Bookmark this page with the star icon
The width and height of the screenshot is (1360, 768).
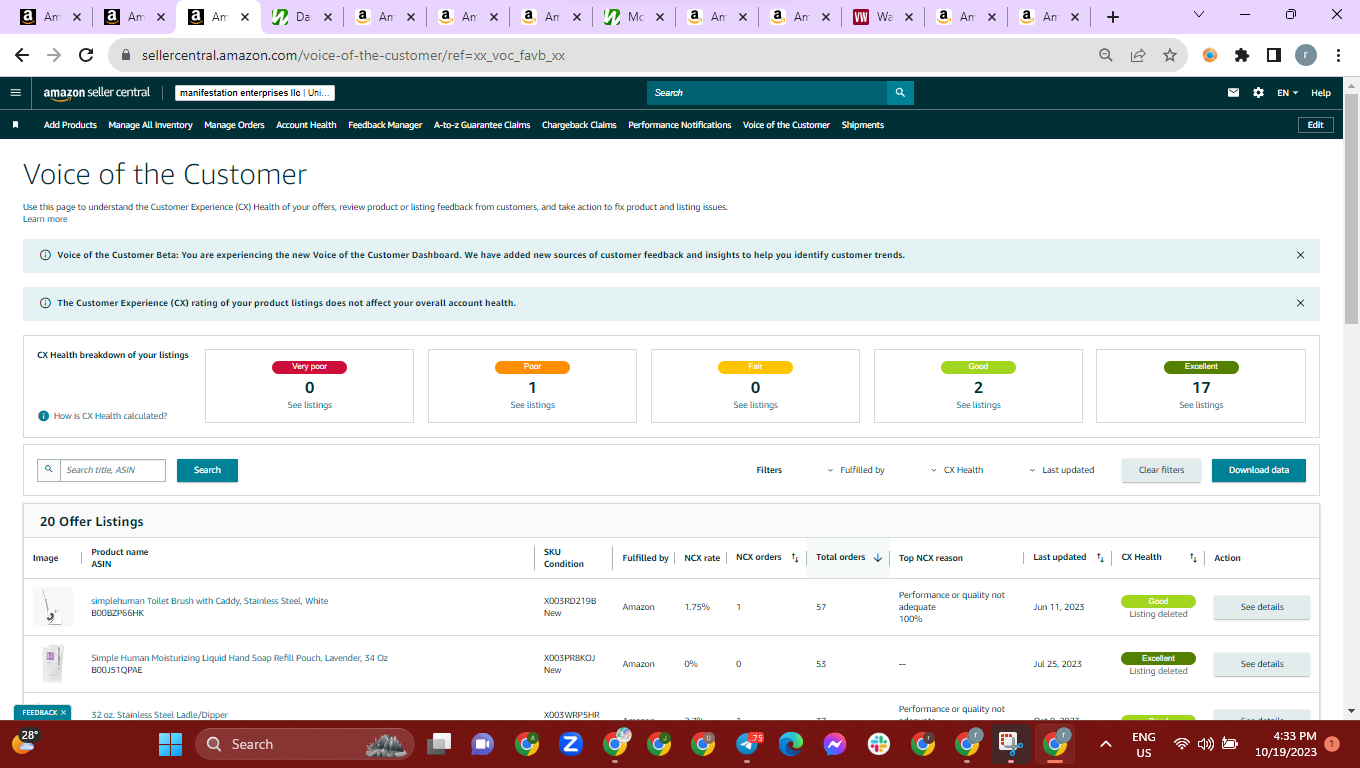click(x=1170, y=55)
